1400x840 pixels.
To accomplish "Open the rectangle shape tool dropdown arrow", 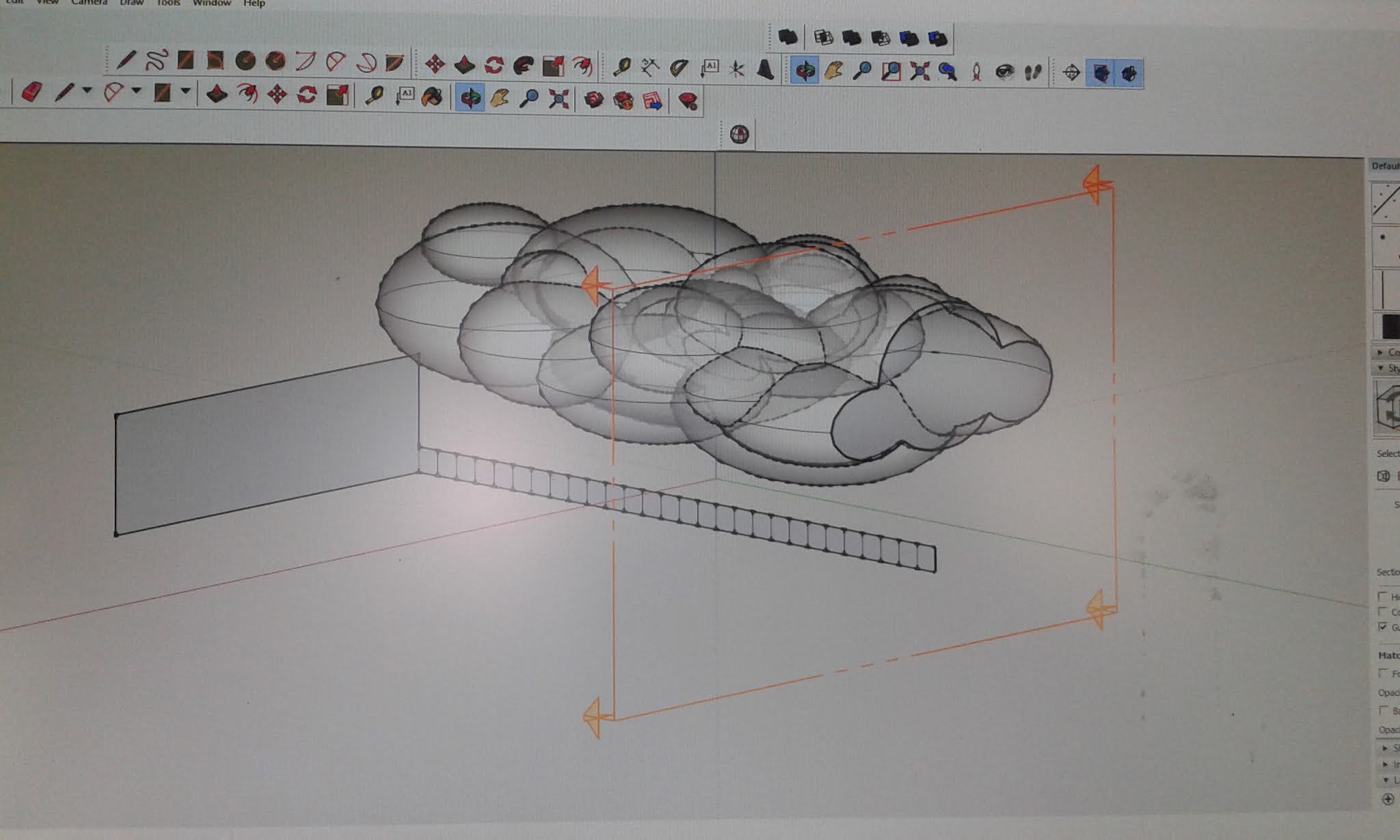I will point(185,90).
